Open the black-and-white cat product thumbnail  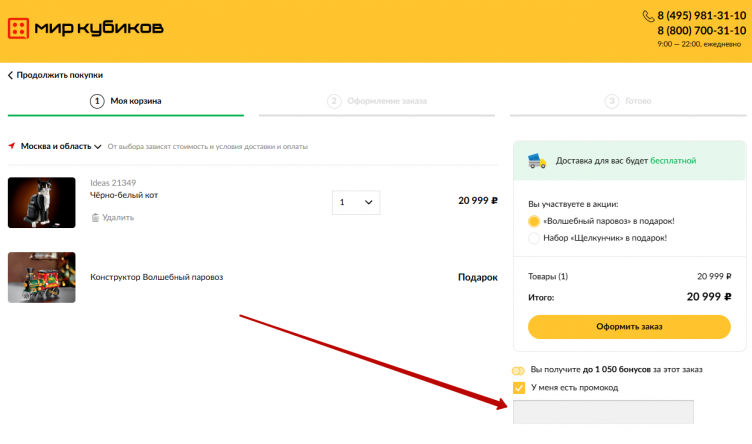click(x=42, y=202)
